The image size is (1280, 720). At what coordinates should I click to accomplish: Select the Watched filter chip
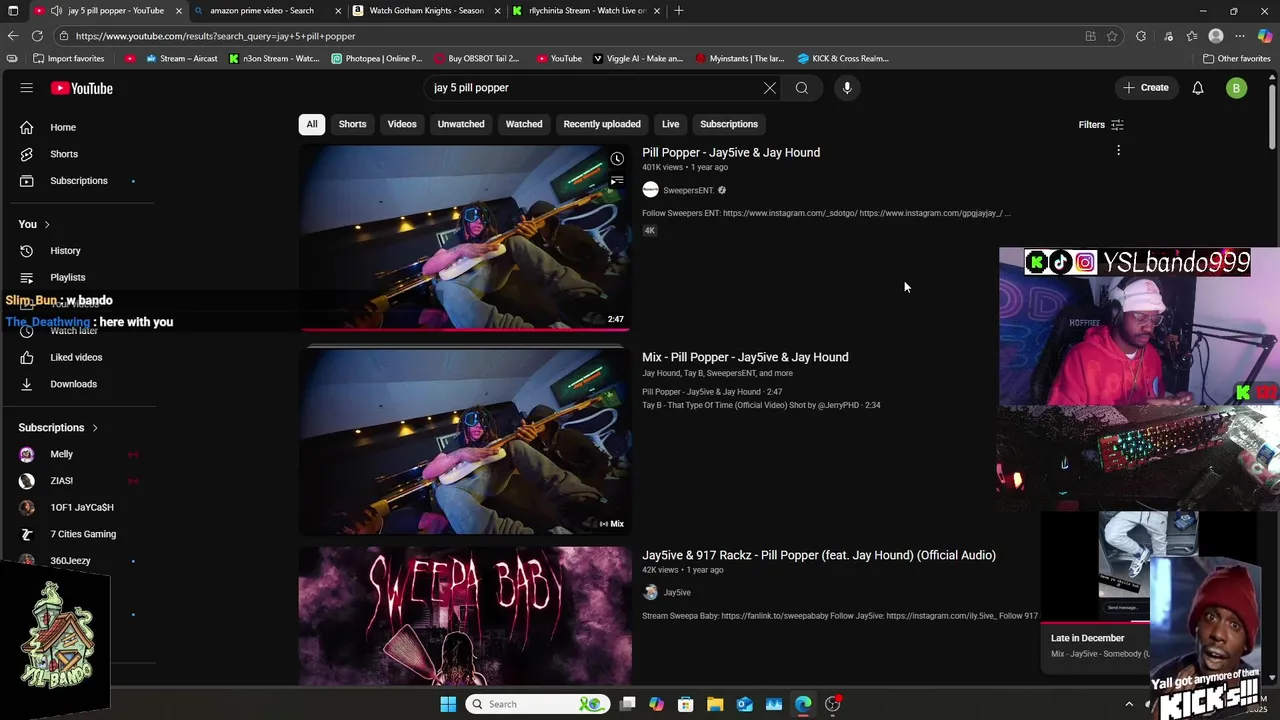click(524, 124)
